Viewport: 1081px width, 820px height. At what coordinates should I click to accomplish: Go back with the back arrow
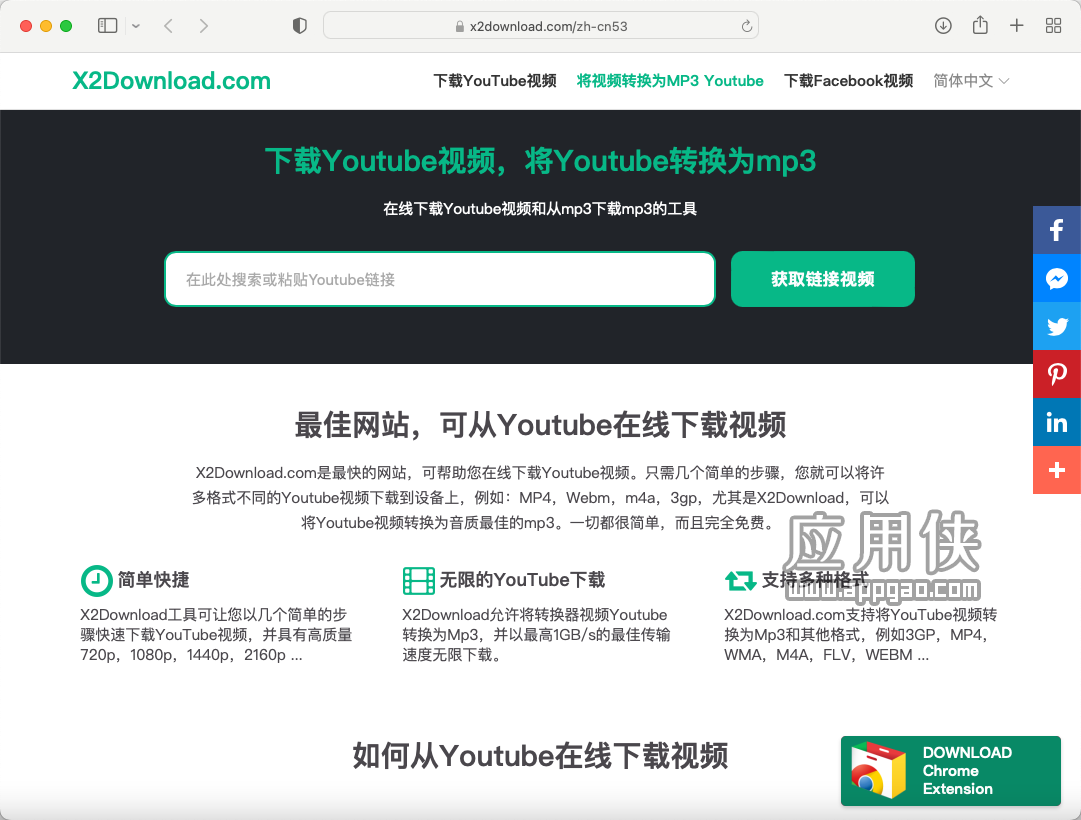(169, 26)
